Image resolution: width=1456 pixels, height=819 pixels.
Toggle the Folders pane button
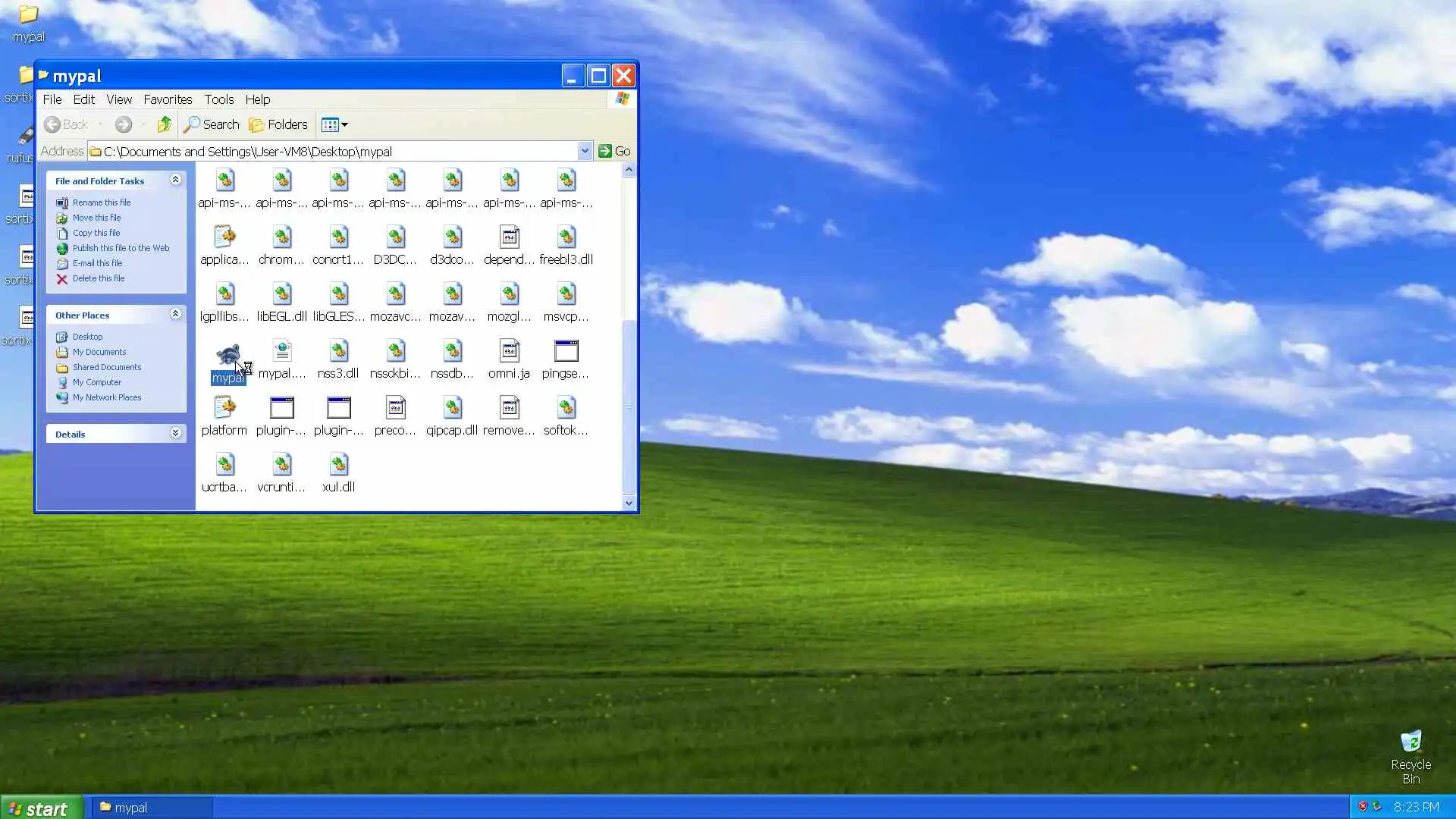coord(278,124)
